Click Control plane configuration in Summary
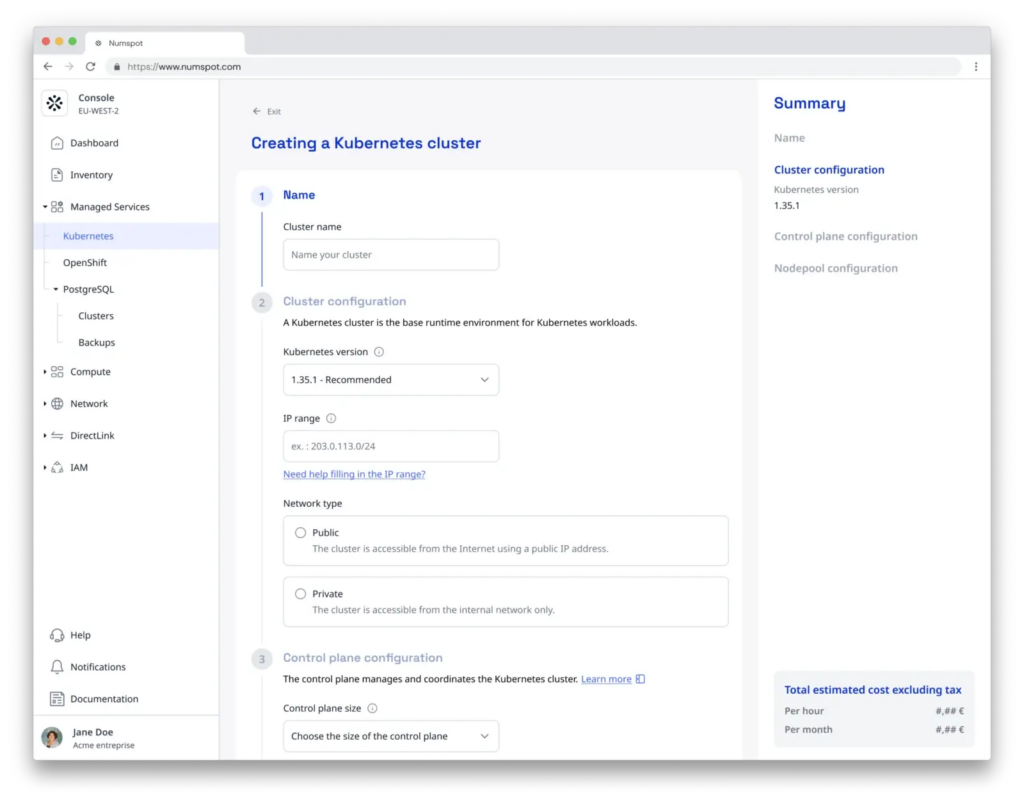1024x800 pixels. pos(846,236)
